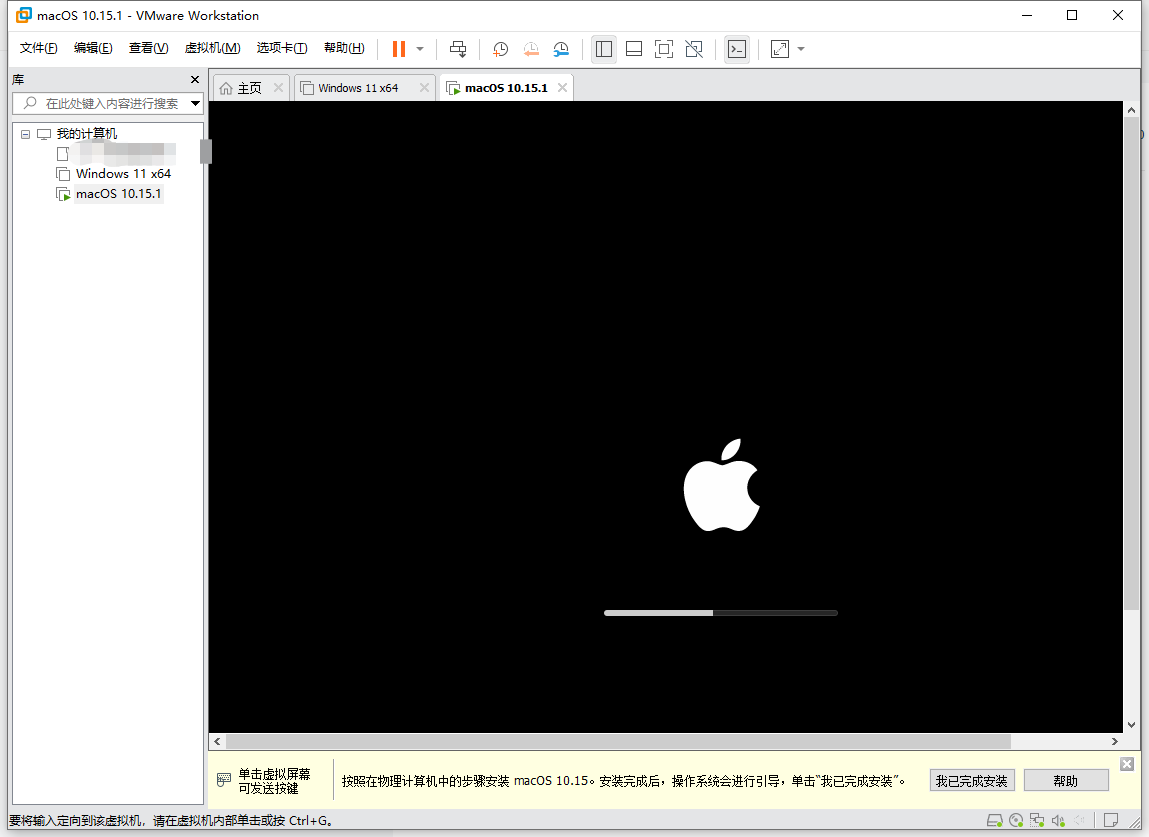This screenshot has height=837, width=1149.
Task: Click the network adapter status icon
Action: click(1037, 820)
